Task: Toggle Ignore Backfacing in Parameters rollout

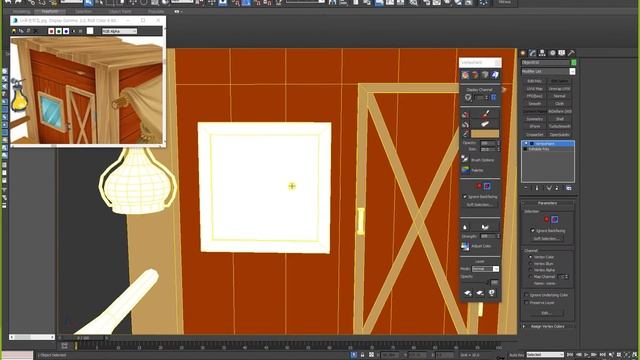Action: [533, 231]
